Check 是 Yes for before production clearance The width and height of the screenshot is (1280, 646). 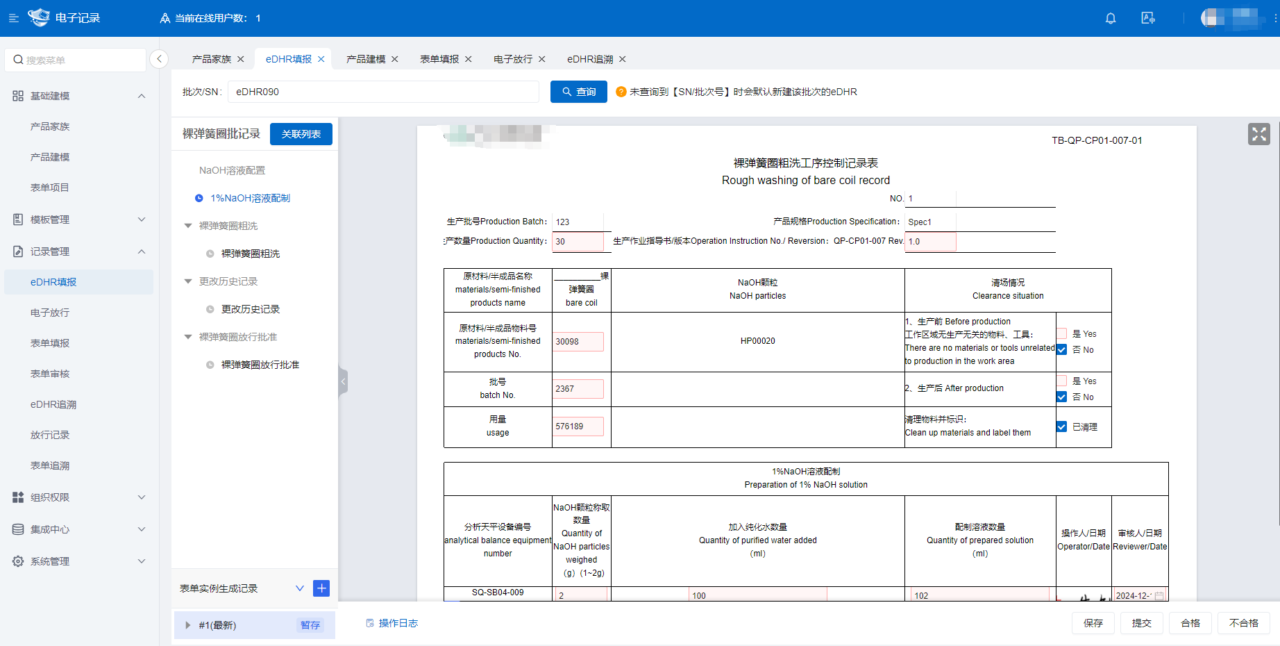click(1062, 334)
